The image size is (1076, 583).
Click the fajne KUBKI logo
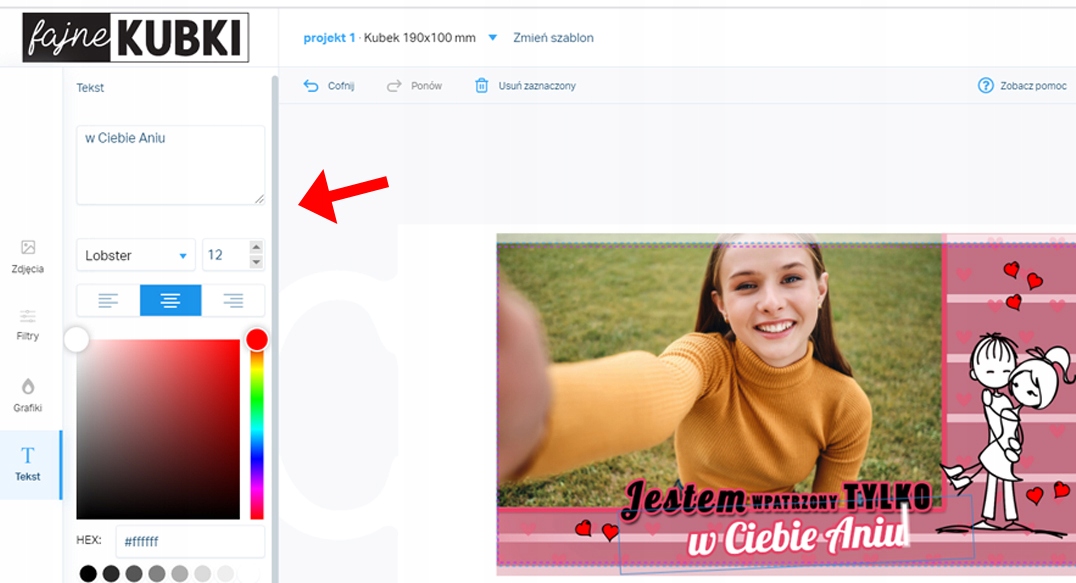135,38
